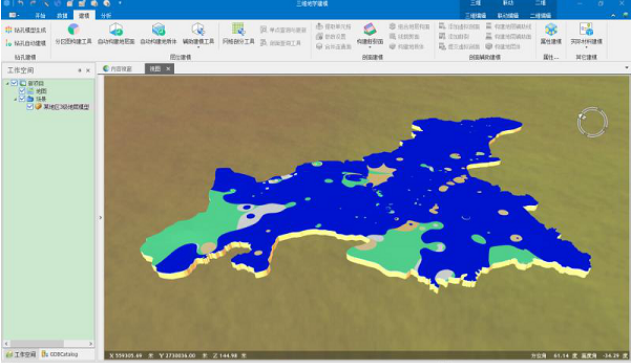Viewport: 631px width, 363px height.
Task: Switch to the 分析 ribbon tab
Action: click(106, 16)
